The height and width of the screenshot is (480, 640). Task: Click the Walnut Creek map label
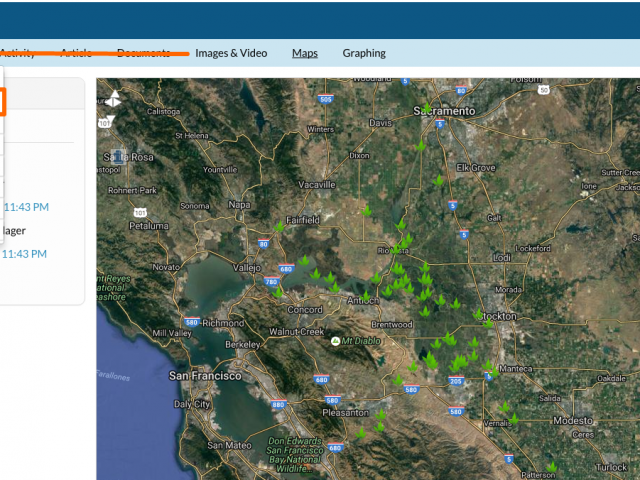(296, 332)
